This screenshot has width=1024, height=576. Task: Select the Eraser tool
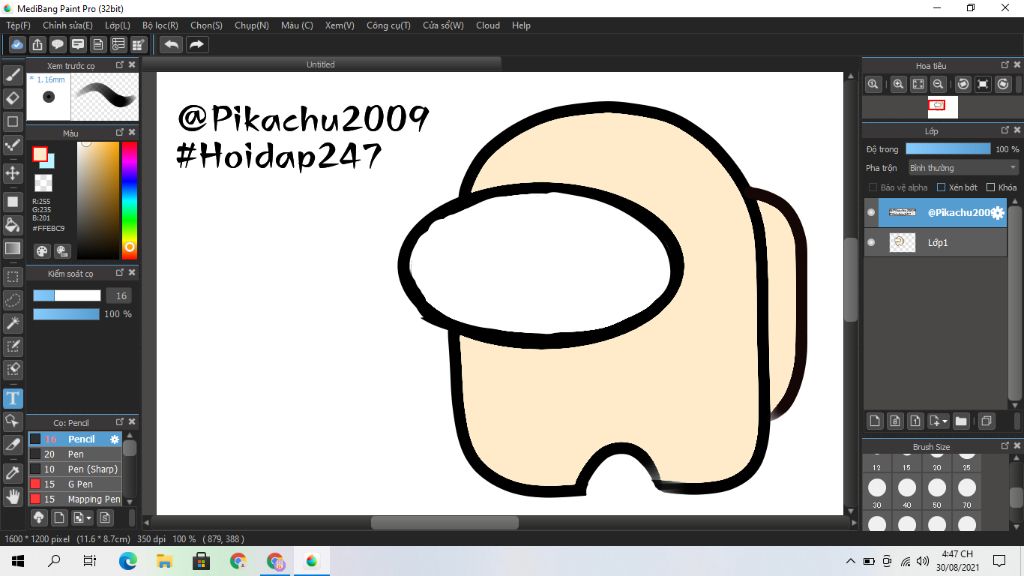click(x=12, y=98)
